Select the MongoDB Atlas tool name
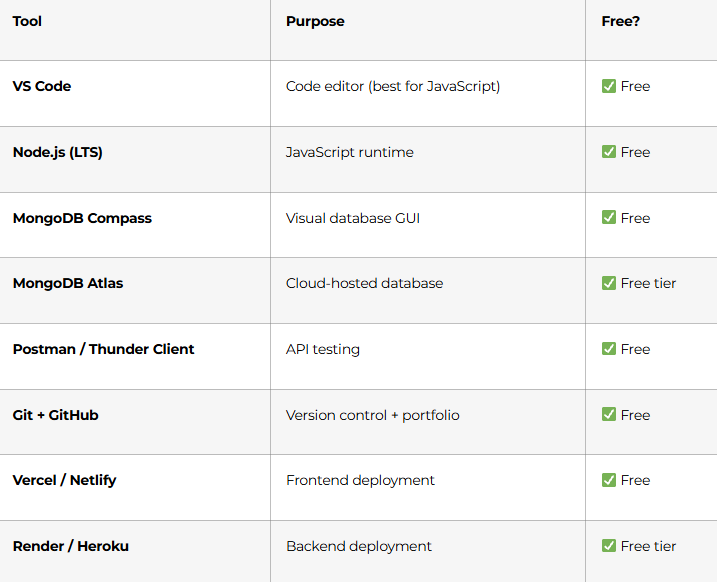Image resolution: width=717 pixels, height=582 pixels. point(68,283)
